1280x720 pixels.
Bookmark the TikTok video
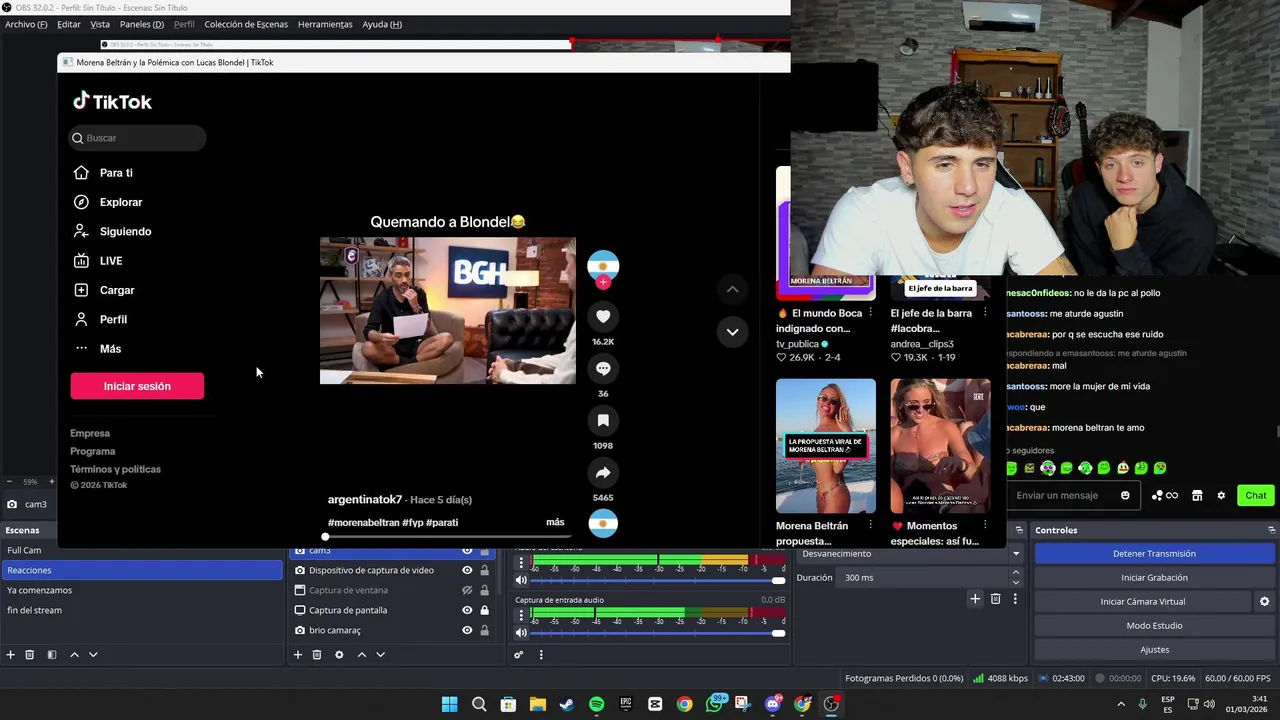603,421
